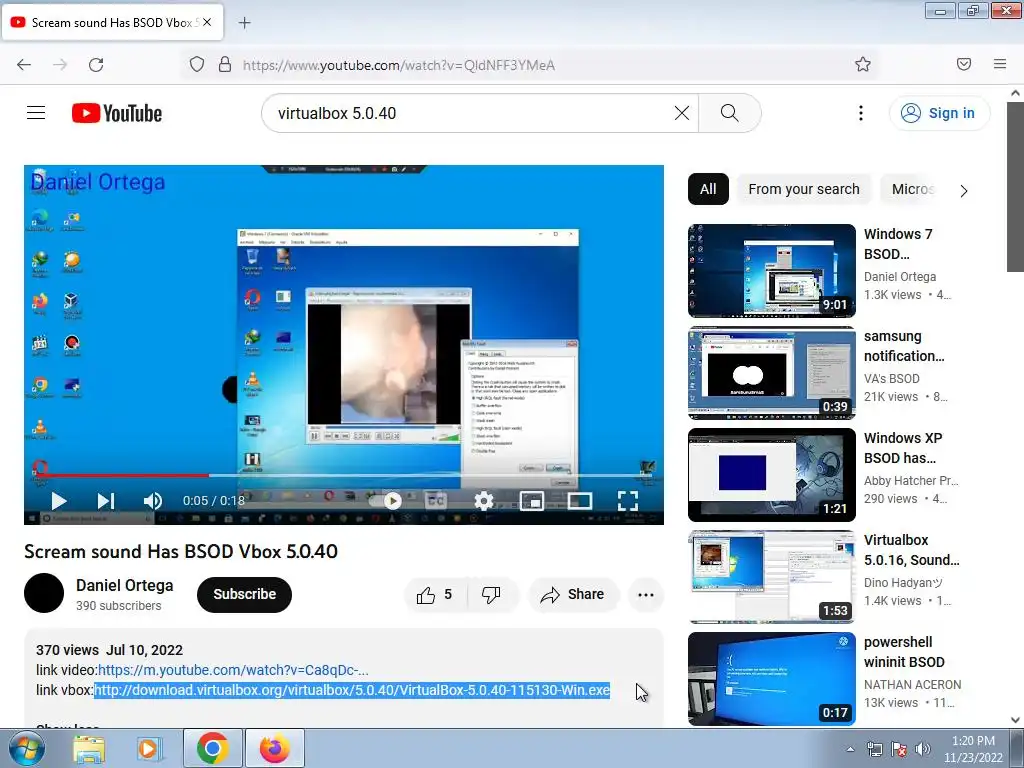Open the video player settings gear

483,501
